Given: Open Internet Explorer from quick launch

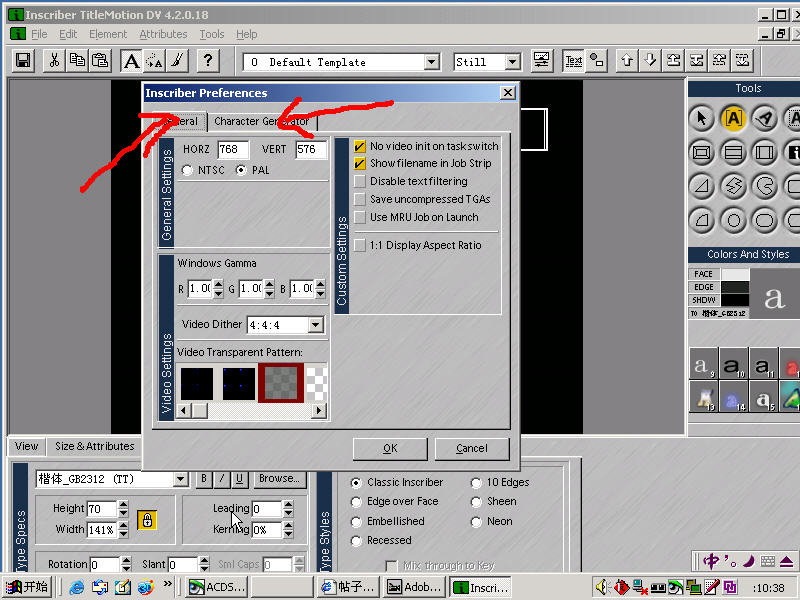Looking at the screenshot, I should click(77, 587).
